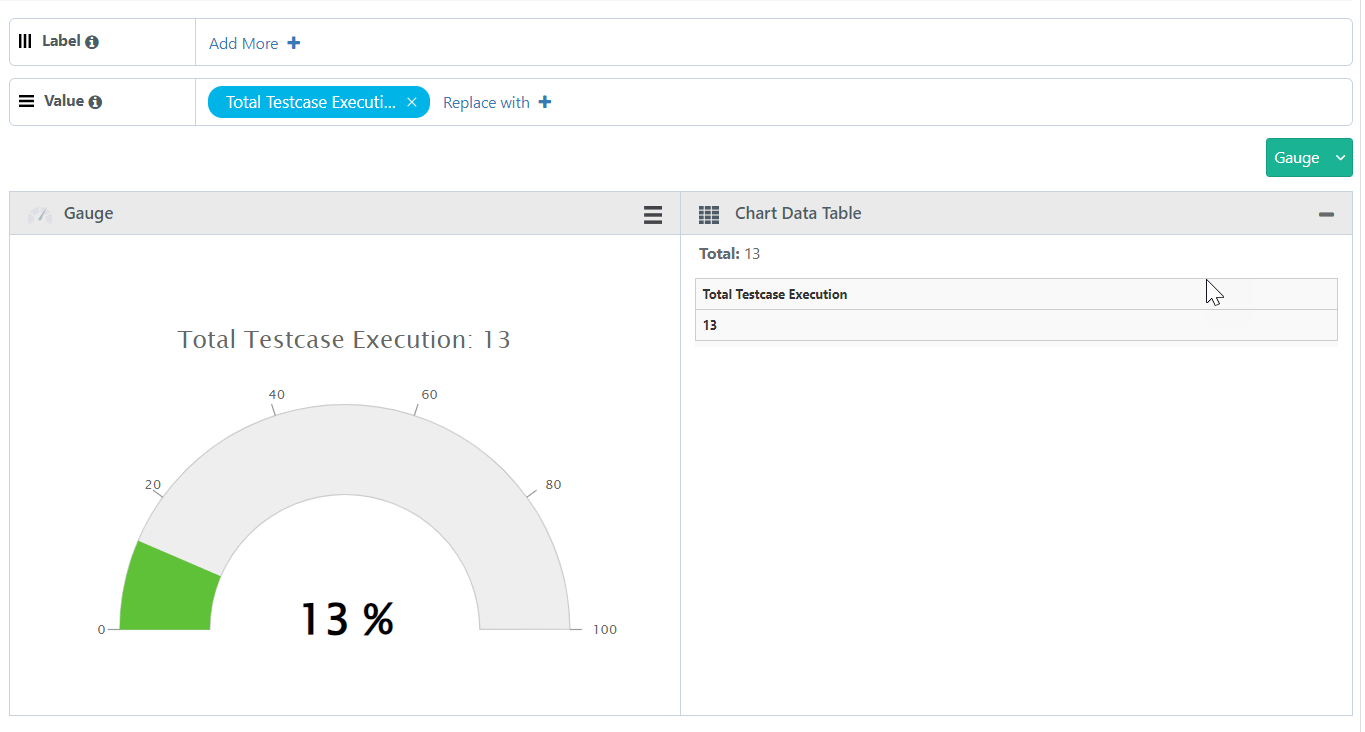
Task: Click the info icon next to Value
Action: [95, 102]
